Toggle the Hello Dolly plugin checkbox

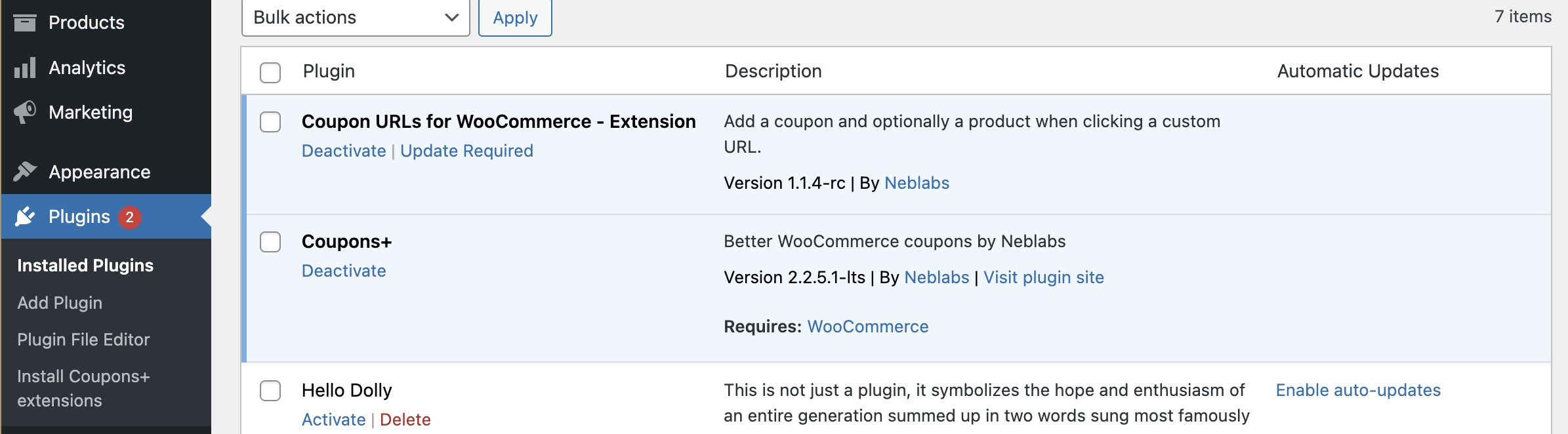(x=270, y=391)
